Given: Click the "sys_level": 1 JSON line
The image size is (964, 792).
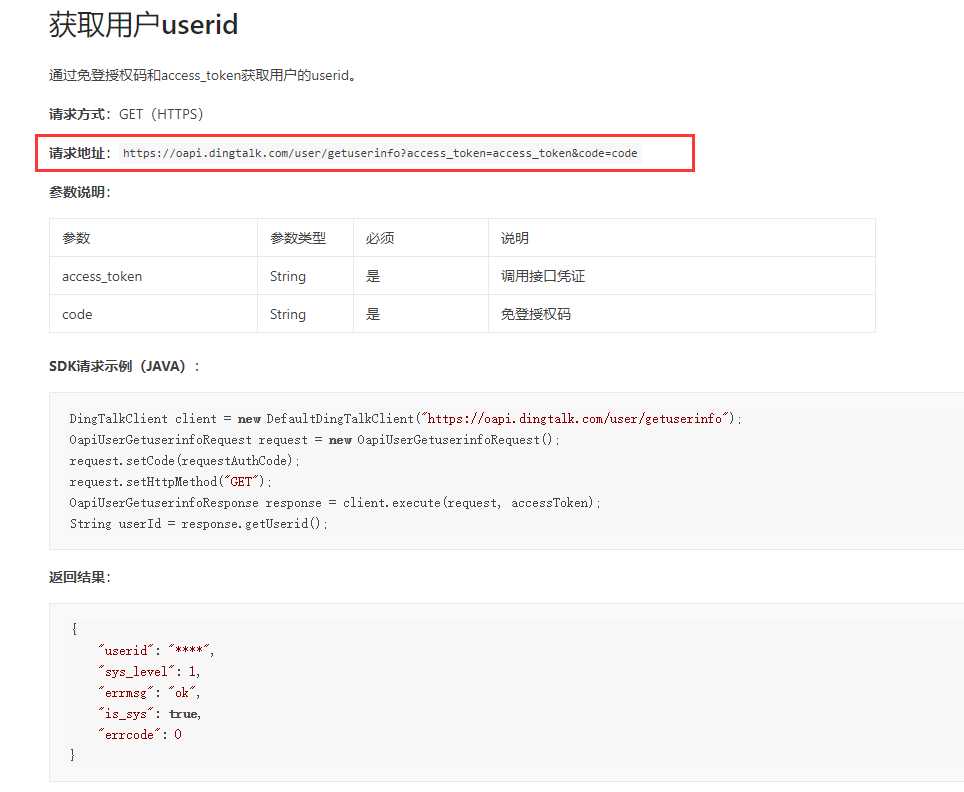Looking at the screenshot, I should (x=149, y=671).
